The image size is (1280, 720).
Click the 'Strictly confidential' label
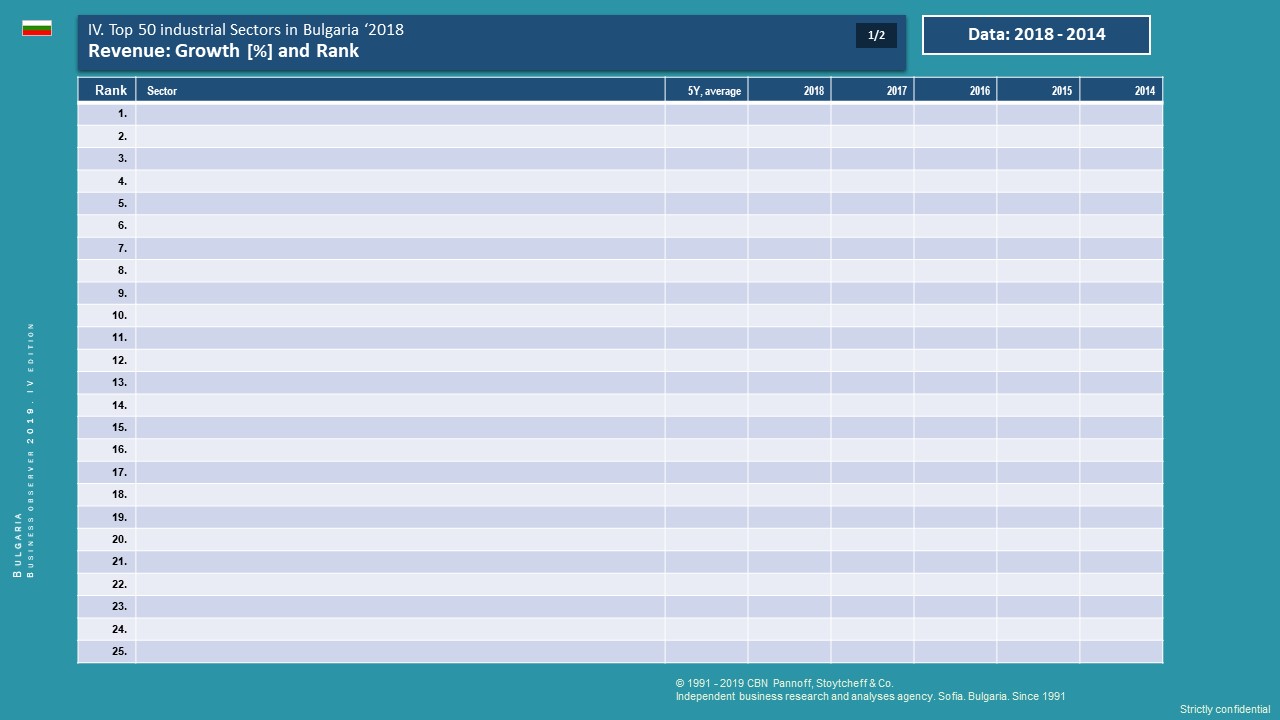pos(1225,709)
